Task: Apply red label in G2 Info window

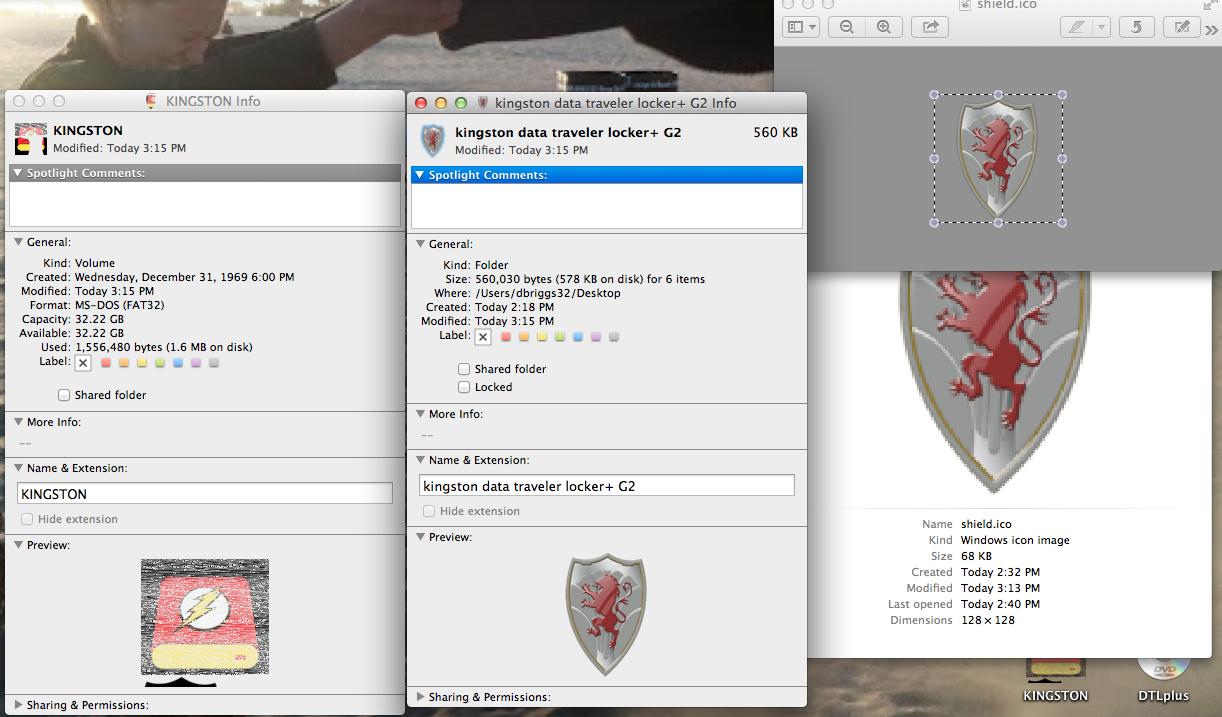Action: pos(506,337)
